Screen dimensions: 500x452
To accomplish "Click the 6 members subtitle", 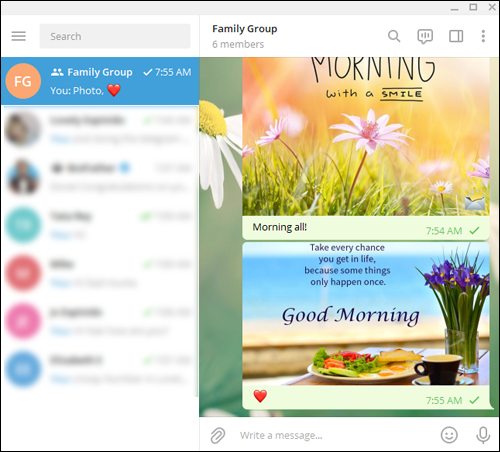I will 238,44.
